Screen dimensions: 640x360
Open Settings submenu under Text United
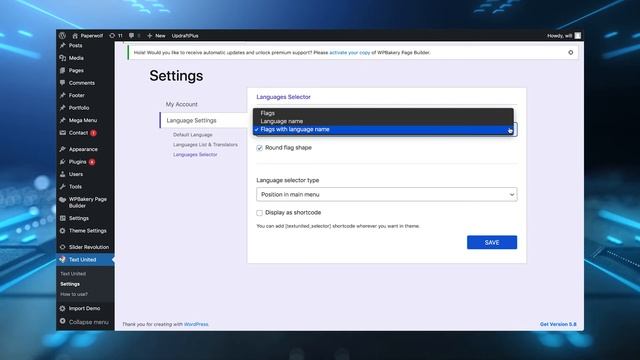(x=70, y=284)
